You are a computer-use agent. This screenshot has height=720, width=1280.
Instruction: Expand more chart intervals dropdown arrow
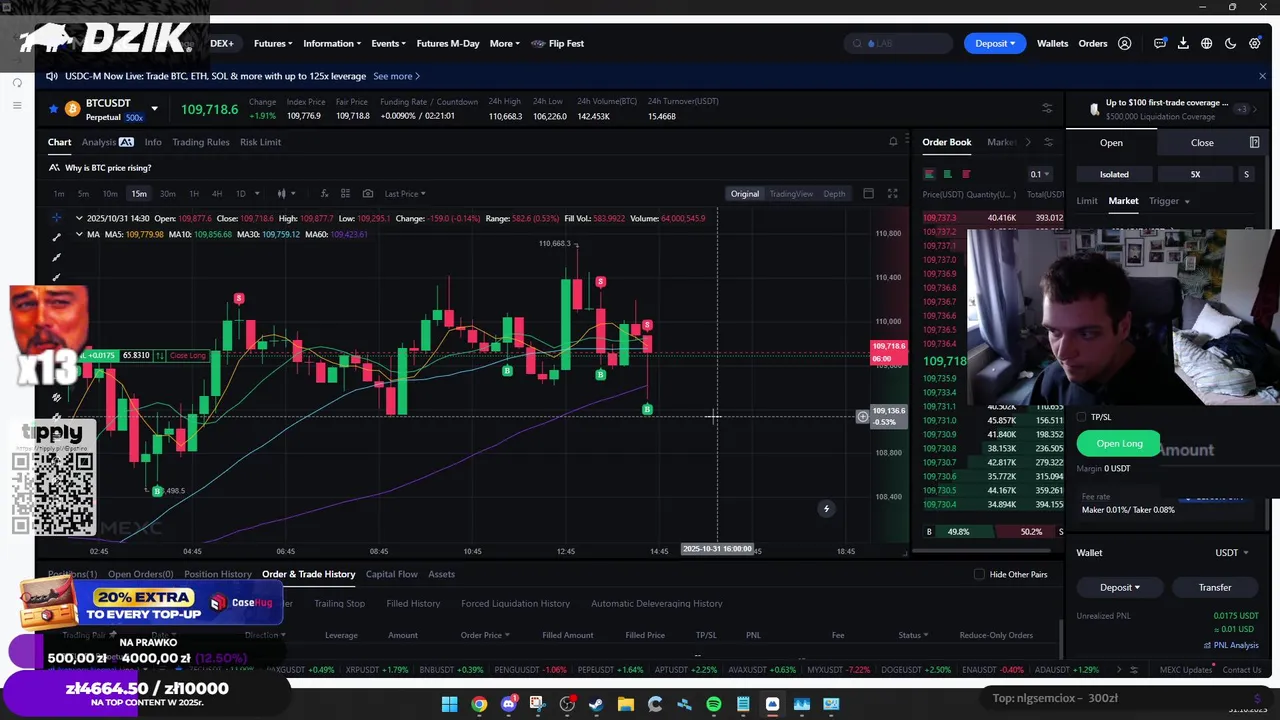[x=257, y=194]
